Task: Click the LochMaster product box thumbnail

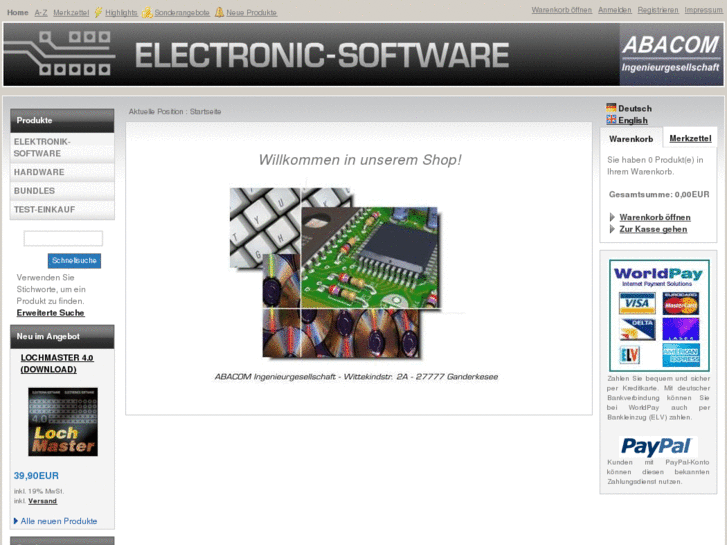Action: click(63, 422)
